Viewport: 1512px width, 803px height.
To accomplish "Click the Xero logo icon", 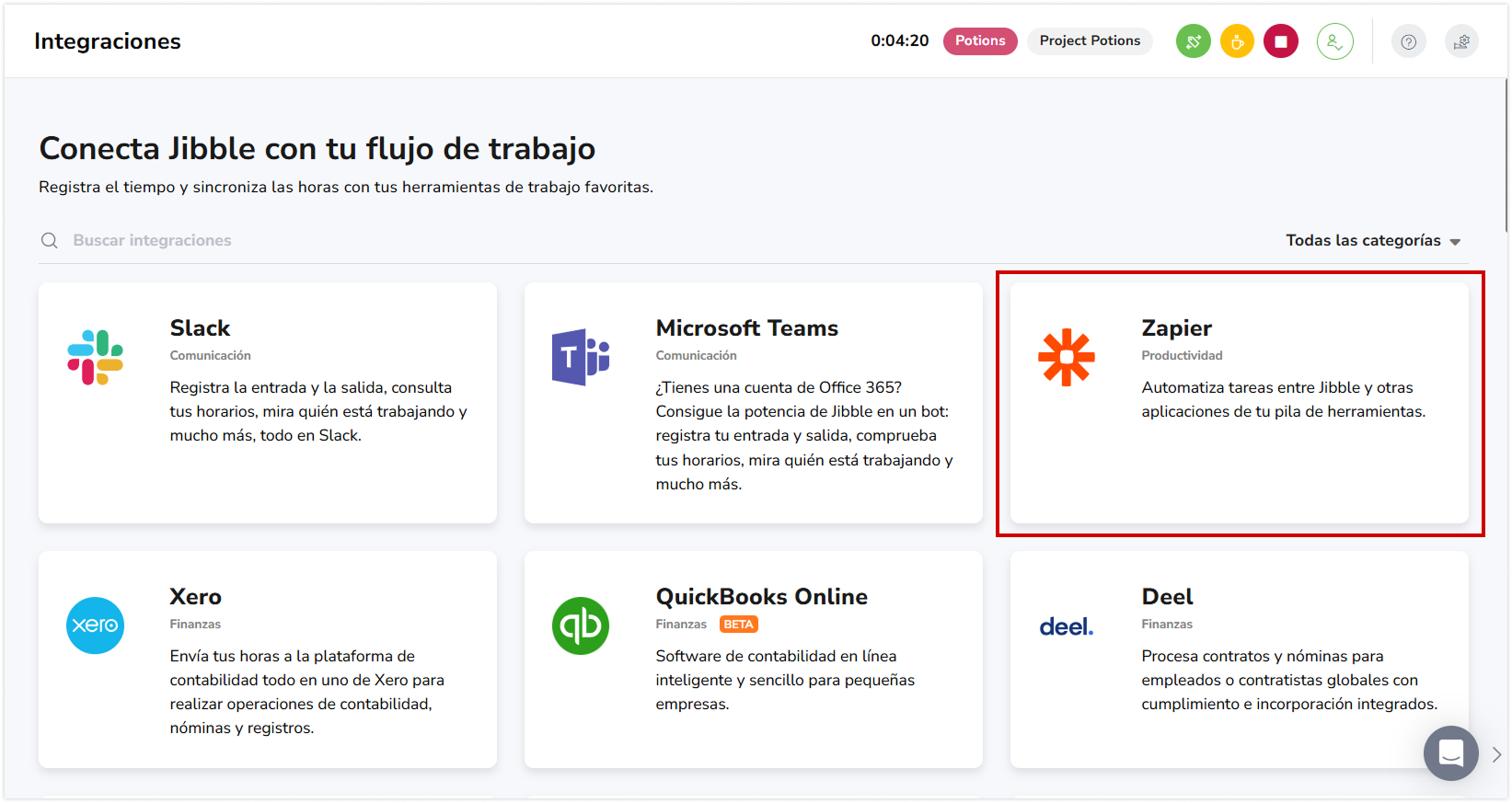I will coord(95,625).
